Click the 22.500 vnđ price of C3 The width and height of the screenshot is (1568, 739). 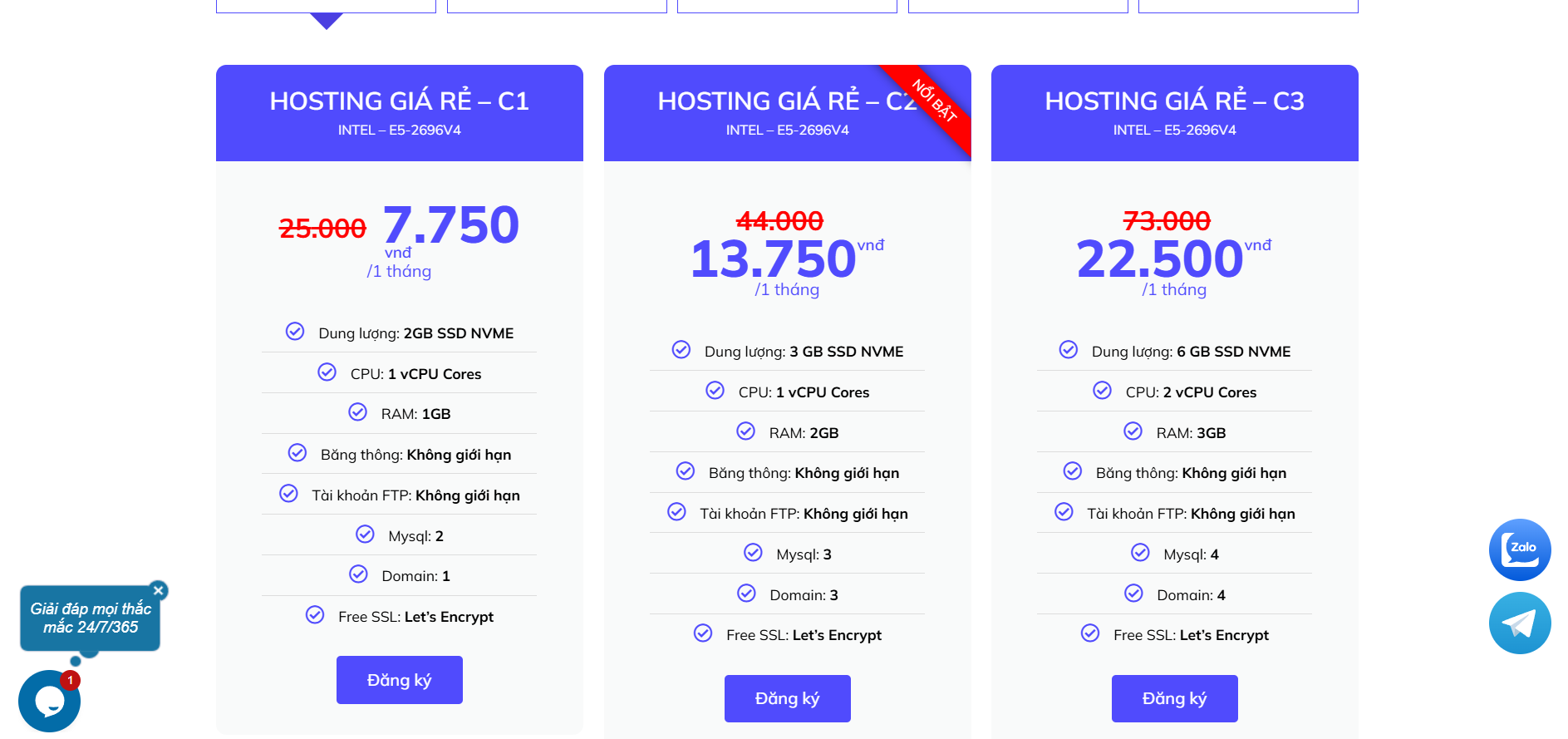tap(1160, 259)
